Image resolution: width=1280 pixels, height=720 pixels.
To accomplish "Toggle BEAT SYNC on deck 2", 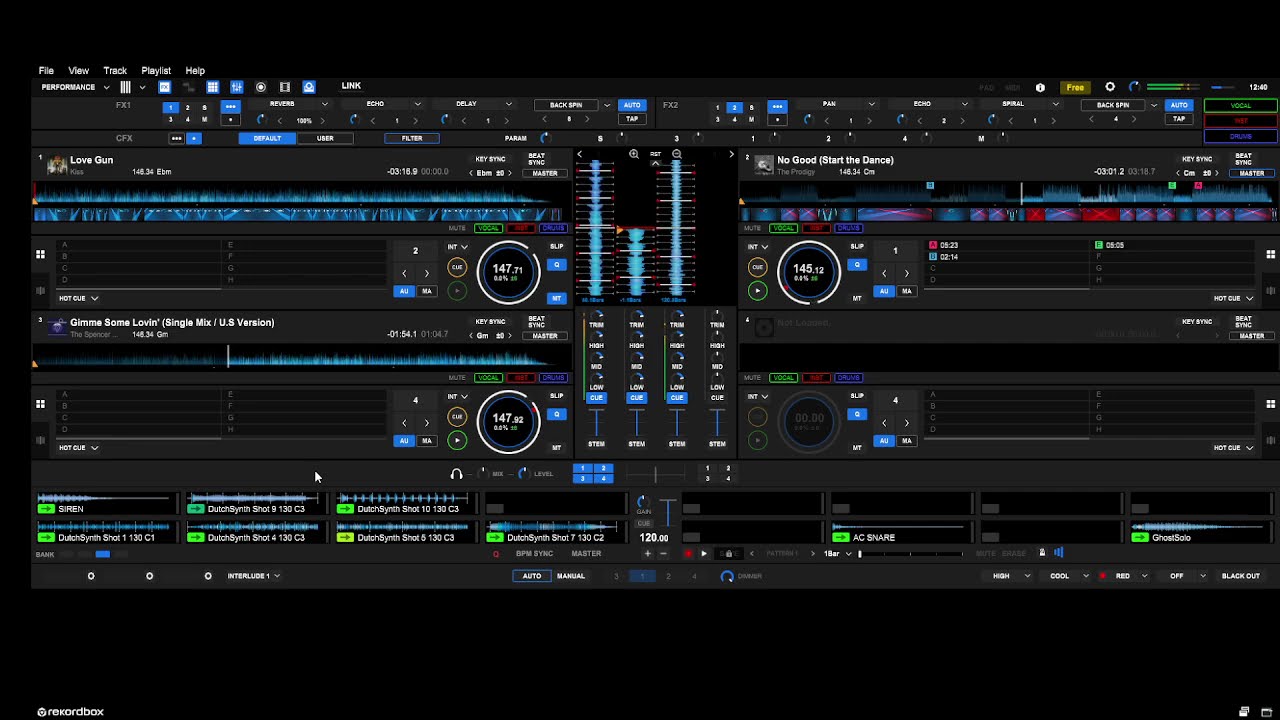I will [1243, 159].
